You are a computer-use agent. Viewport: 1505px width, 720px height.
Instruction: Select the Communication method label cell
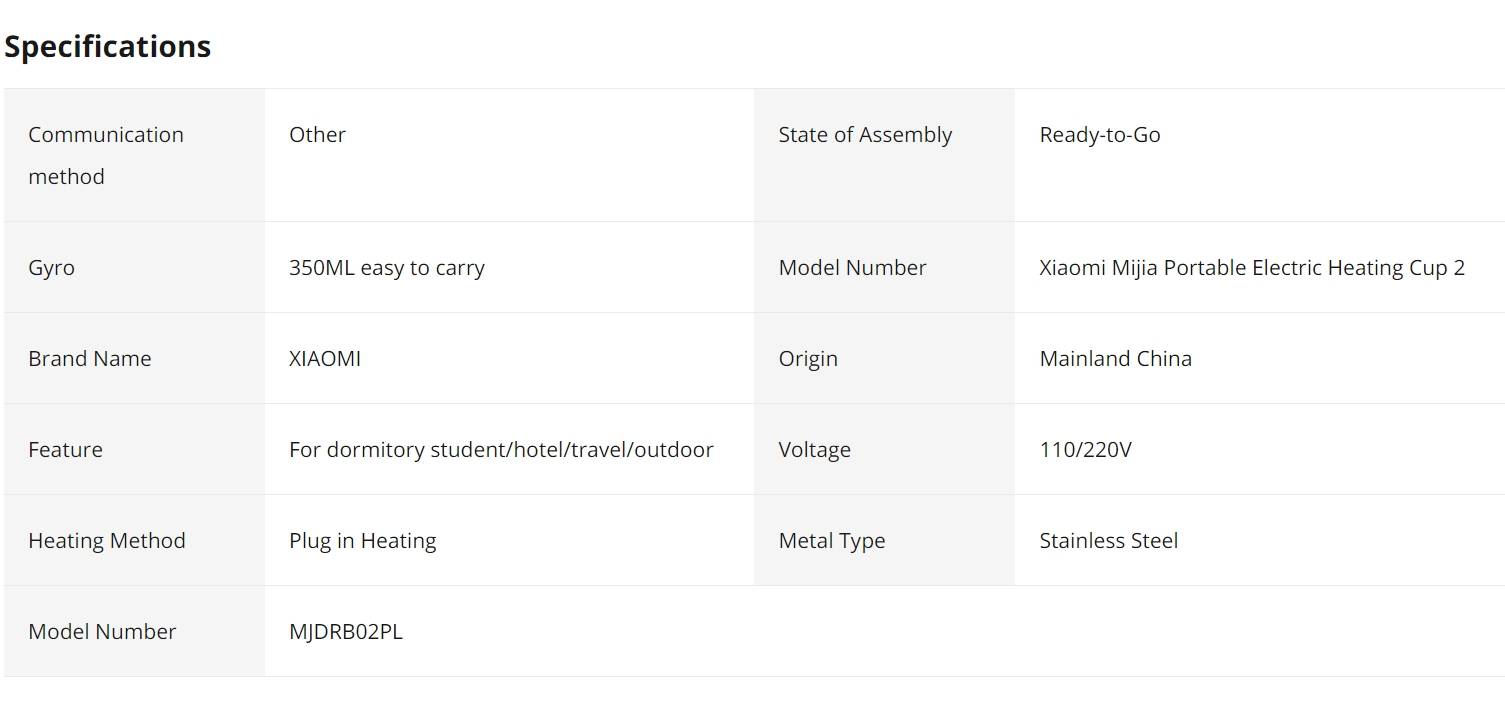coord(134,155)
